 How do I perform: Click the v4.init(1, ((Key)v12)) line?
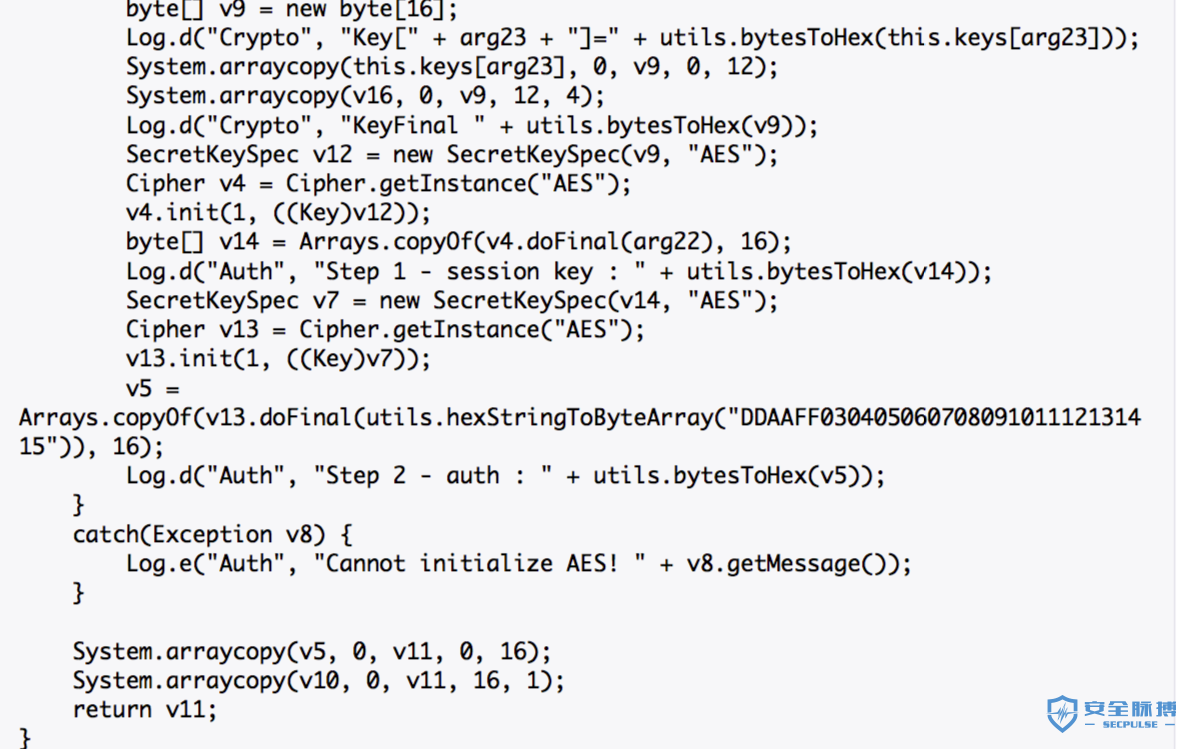click(x=278, y=213)
